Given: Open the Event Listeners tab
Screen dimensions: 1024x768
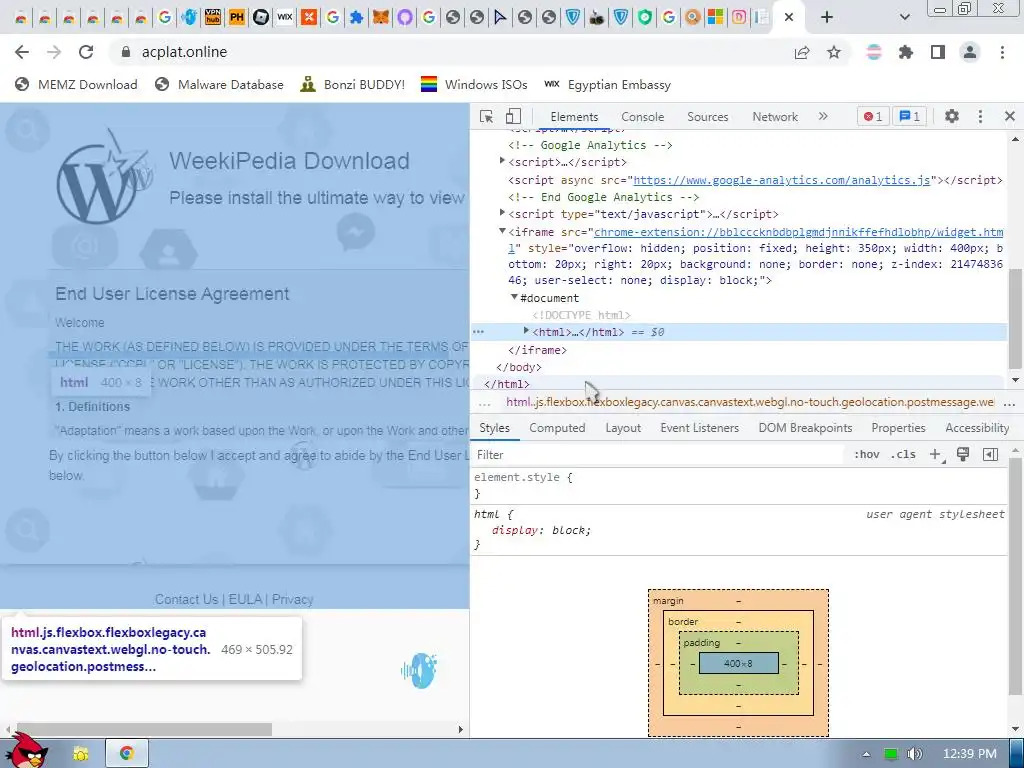Looking at the screenshot, I should [x=699, y=428].
